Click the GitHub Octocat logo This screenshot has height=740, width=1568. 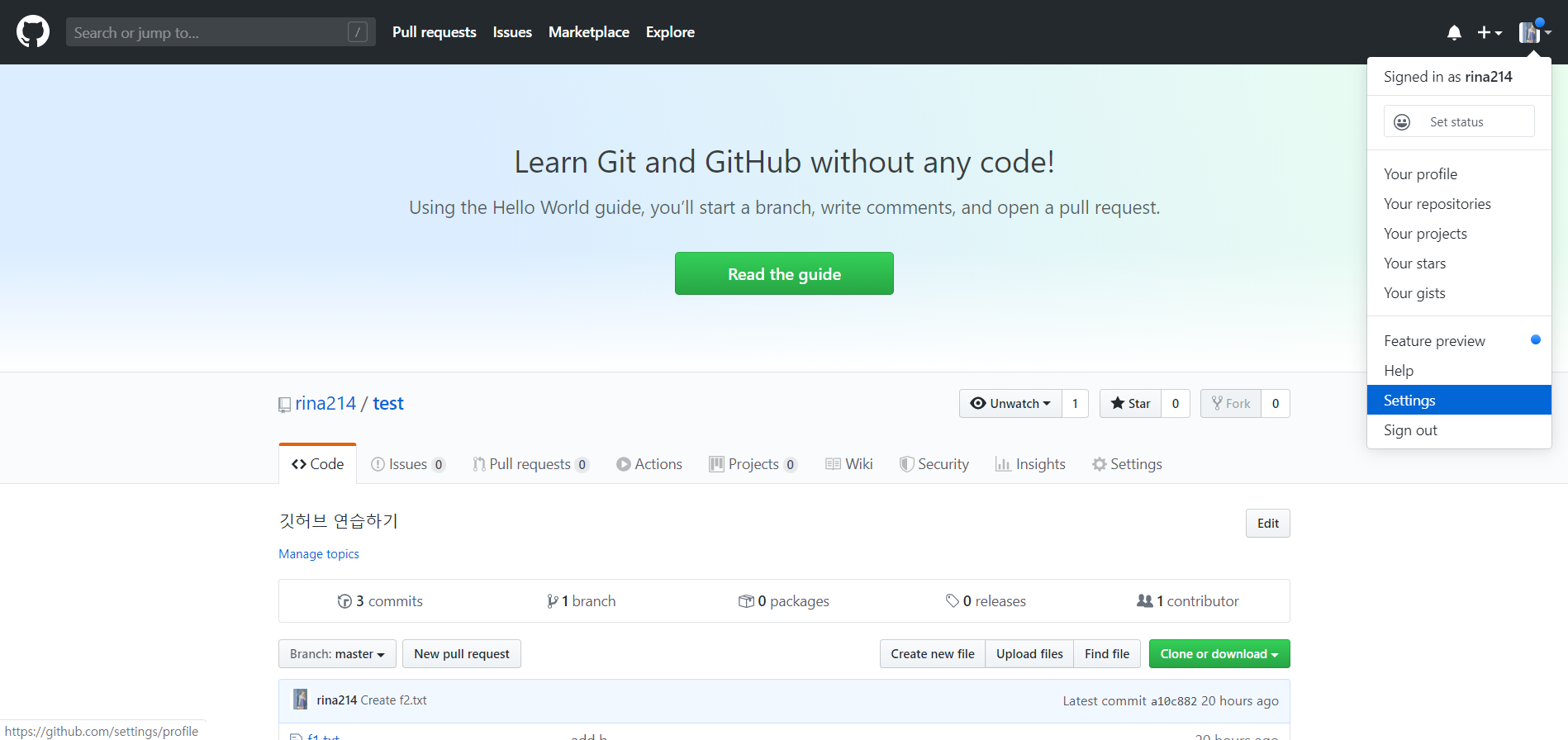(33, 32)
